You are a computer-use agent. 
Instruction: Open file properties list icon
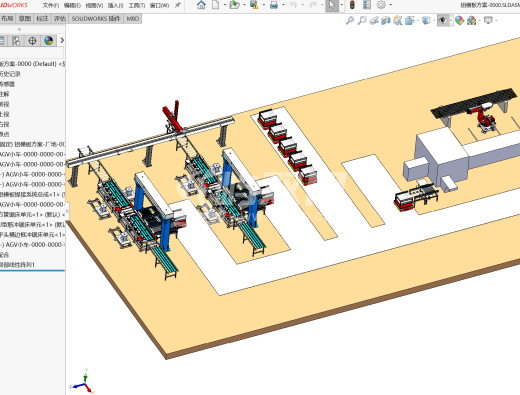coord(367,5)
